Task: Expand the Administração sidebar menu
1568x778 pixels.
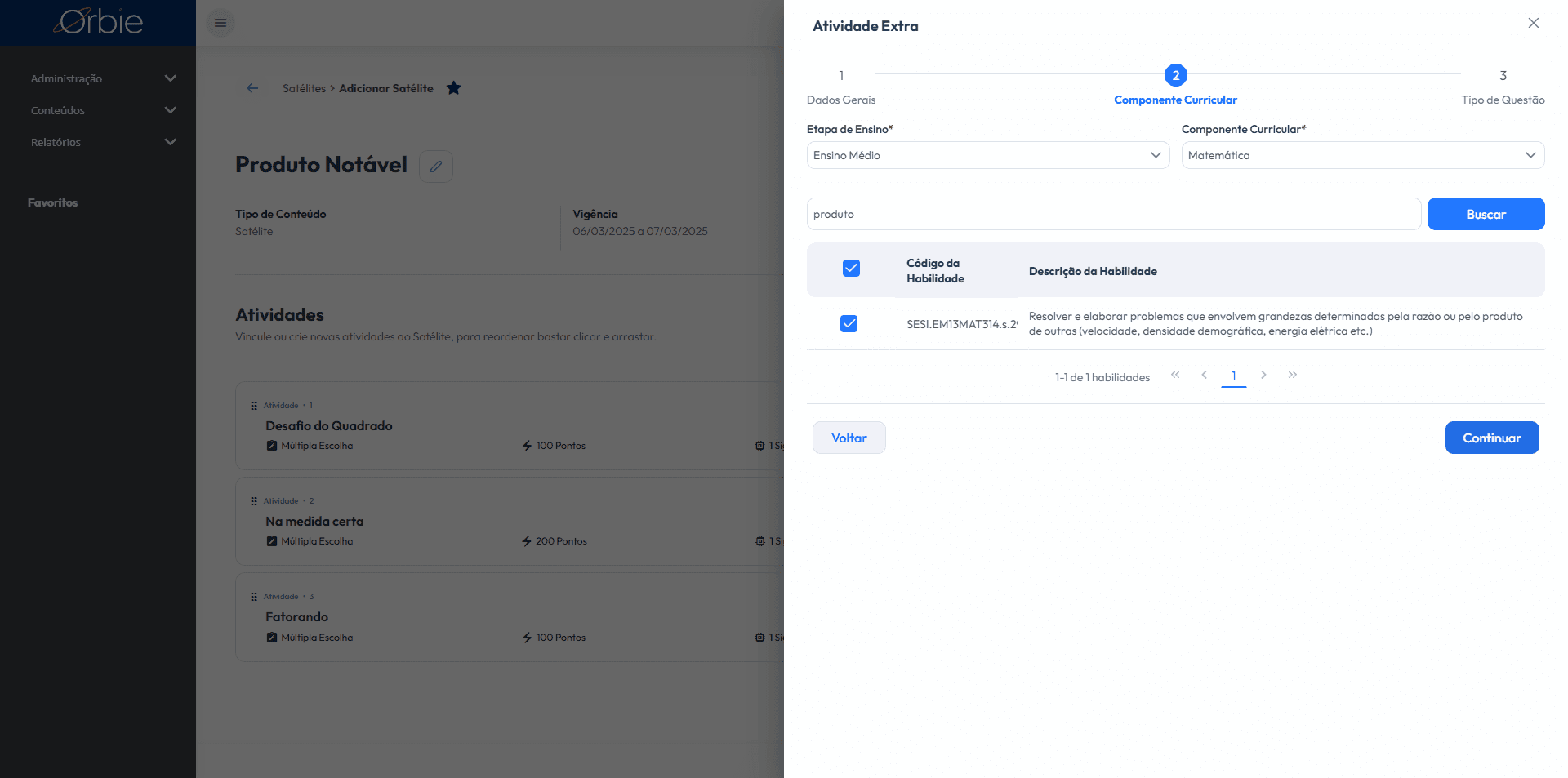Action: click(103, 78)
